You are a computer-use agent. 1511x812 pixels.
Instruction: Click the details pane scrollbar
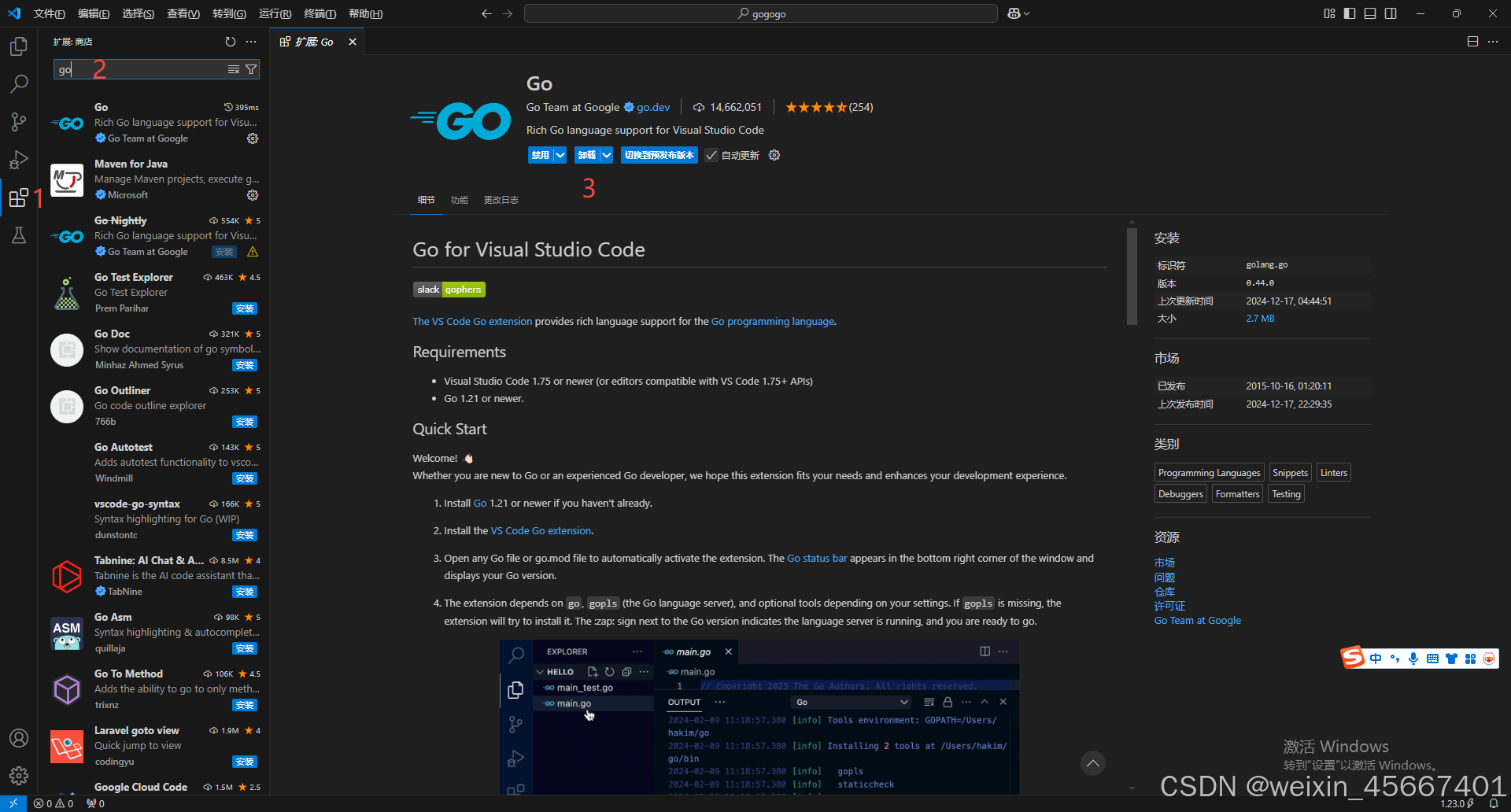1132,275
